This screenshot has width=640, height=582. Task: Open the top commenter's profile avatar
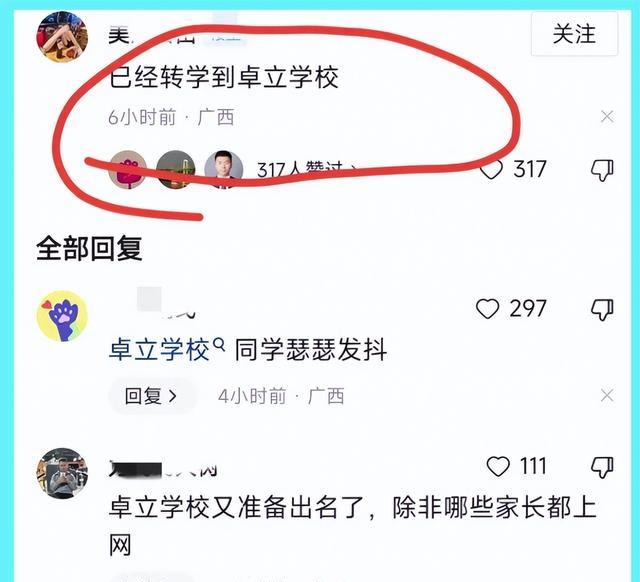62,36
